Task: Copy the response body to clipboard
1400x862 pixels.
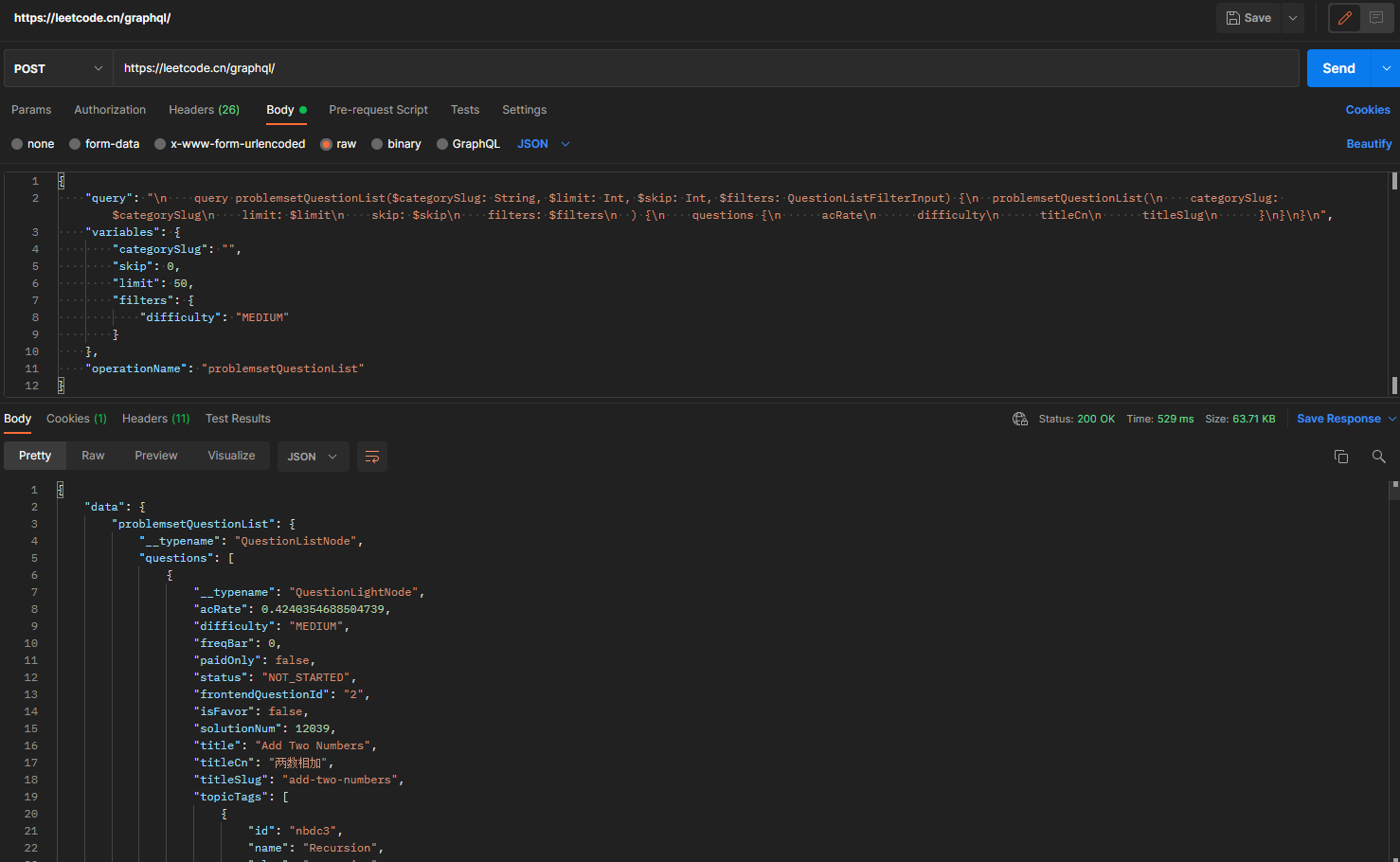Action: [x=1341, y=456]
